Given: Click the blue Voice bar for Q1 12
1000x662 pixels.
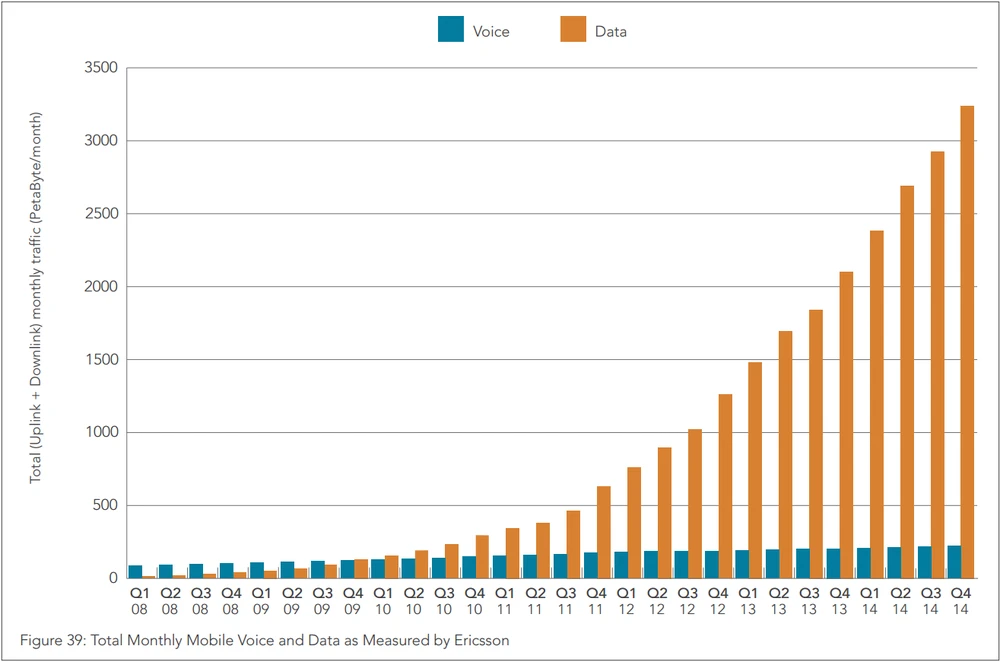Looking at the screenshot, I should tap(621, 565).
